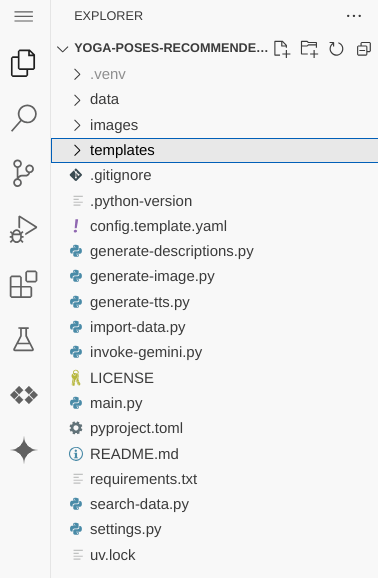
Task: Open the Run and Debug view
Action: coord(23,229)
